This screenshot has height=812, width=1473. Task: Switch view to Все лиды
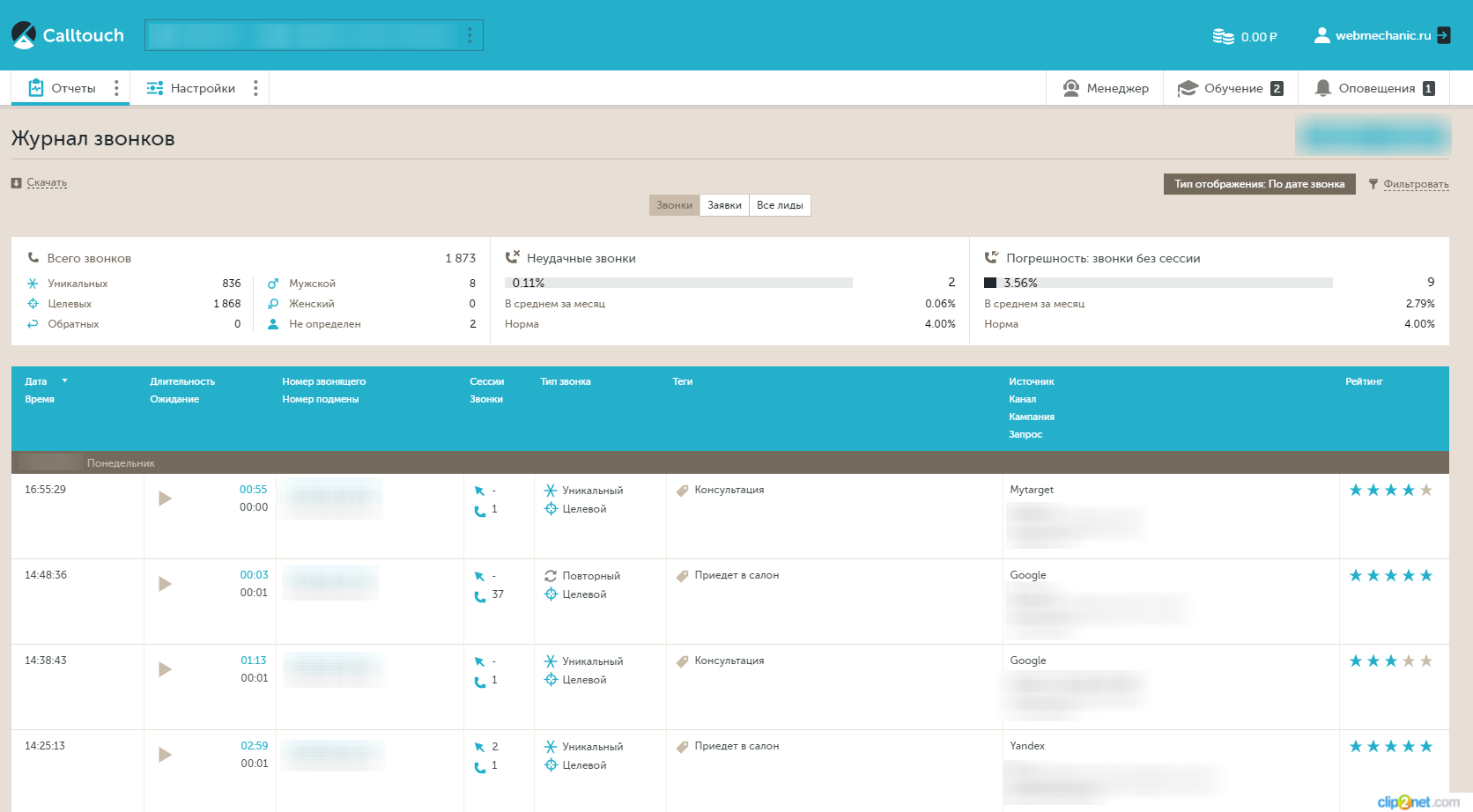(780, 205)
